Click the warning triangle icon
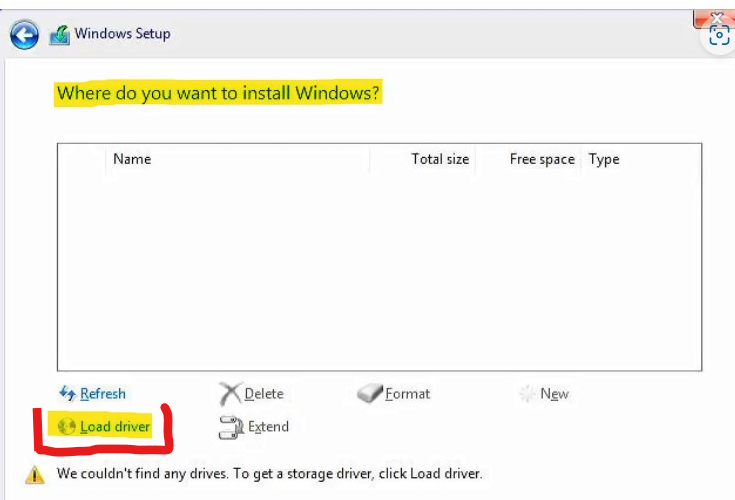 coord(35,474)
